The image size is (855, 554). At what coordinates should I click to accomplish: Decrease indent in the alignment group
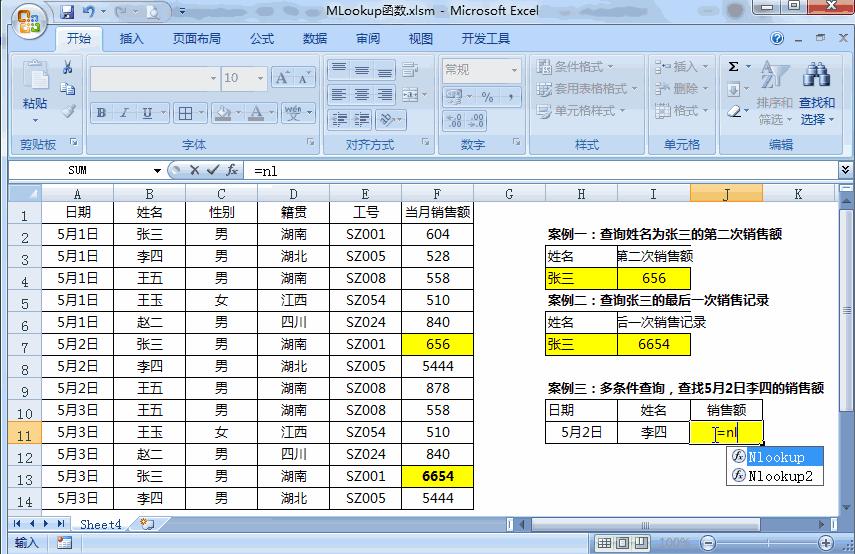click(340, 119)
